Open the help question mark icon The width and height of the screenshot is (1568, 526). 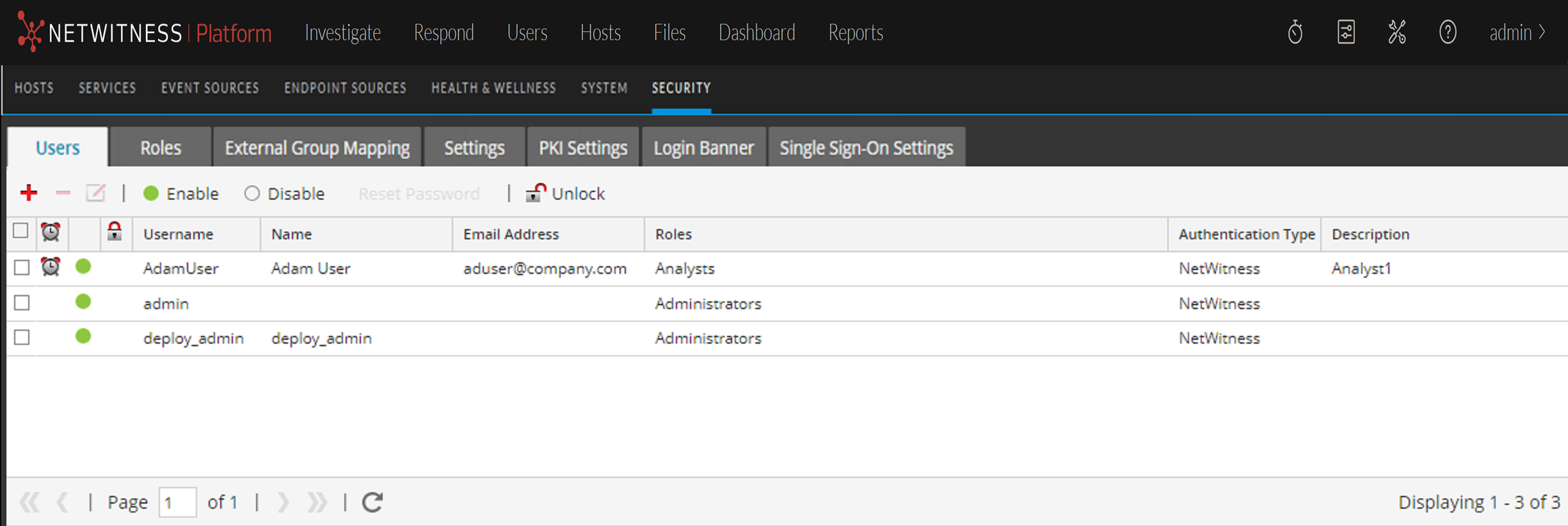pyautogui.click(x=1448, y=32)
